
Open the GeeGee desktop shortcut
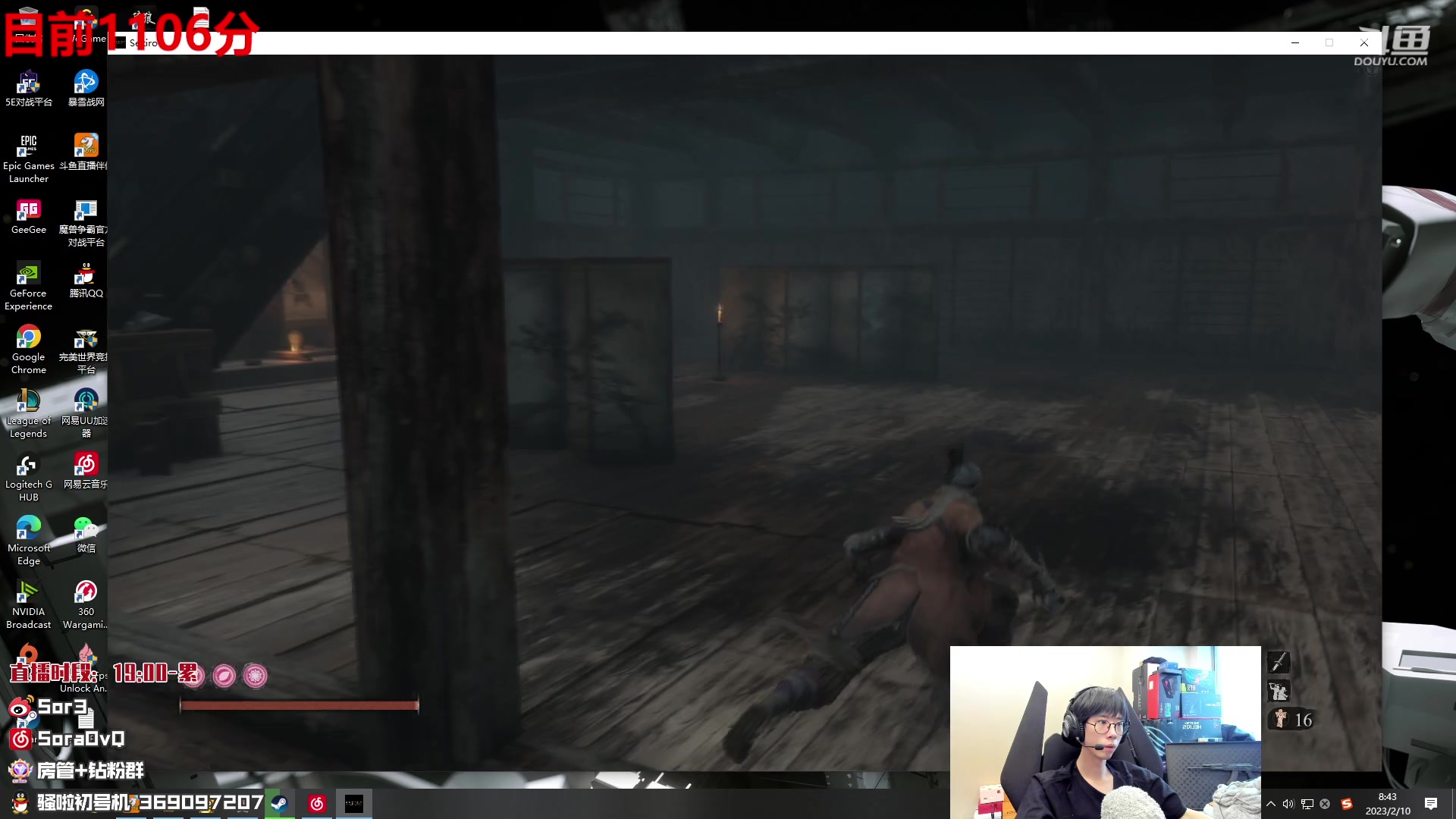coord(29,216)
